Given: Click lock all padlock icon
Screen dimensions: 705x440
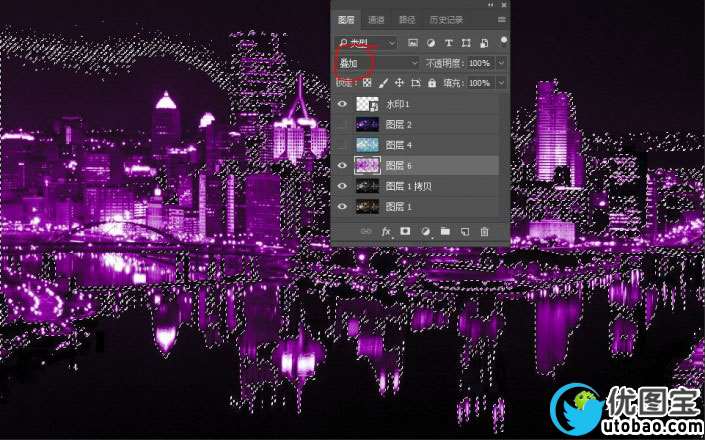Looking at the screenshot, I should click(432, 83).
